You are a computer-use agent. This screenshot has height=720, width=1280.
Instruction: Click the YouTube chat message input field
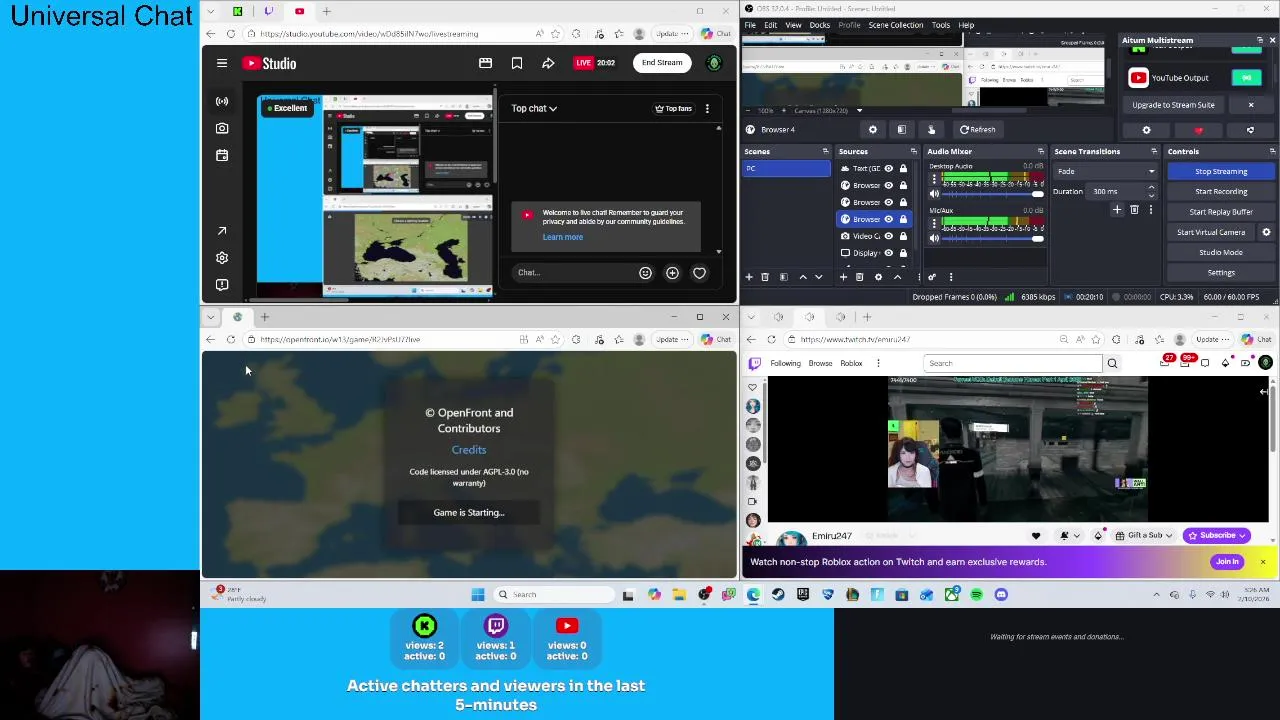coord(575,273)
